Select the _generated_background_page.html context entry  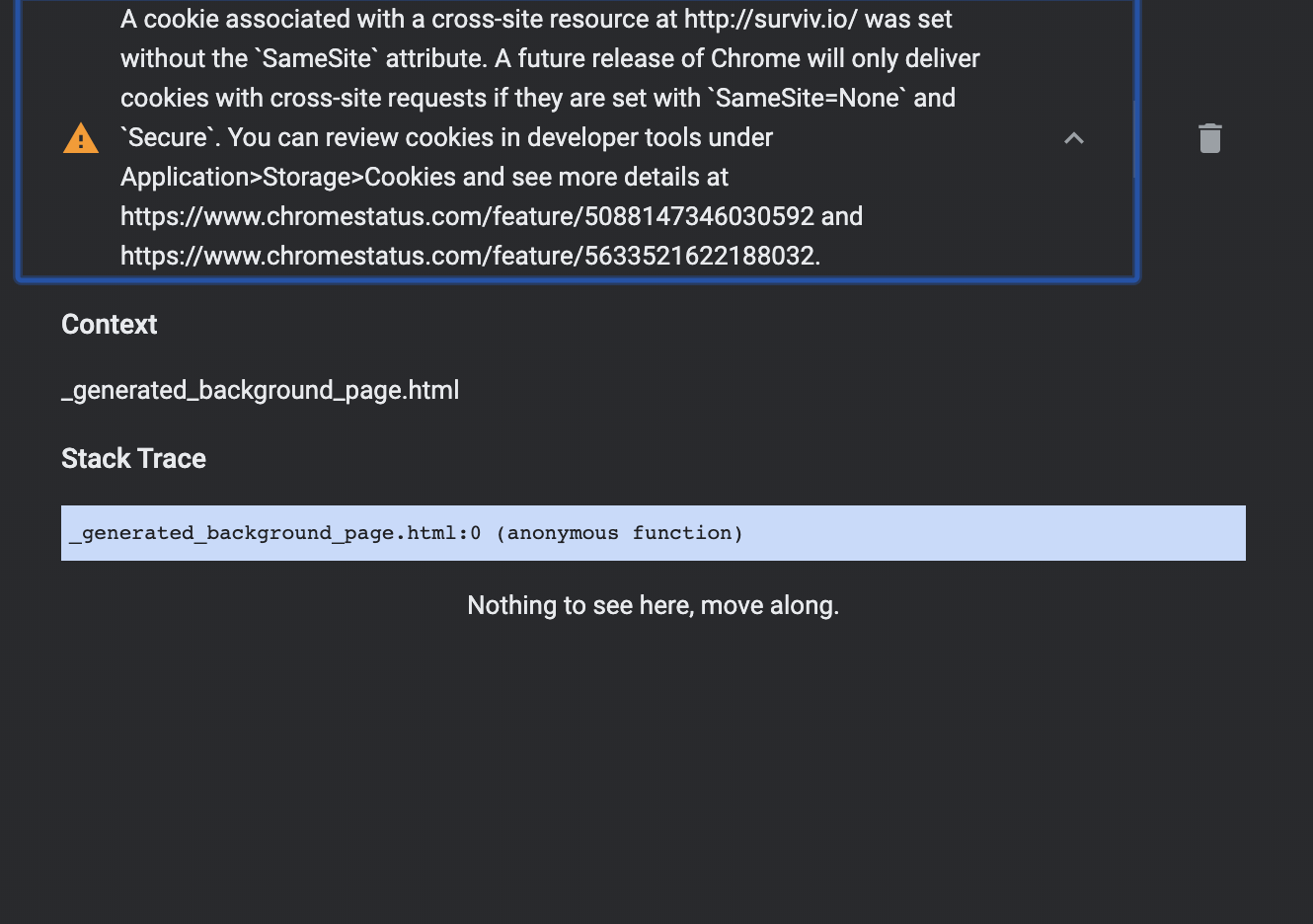(260, 390)
